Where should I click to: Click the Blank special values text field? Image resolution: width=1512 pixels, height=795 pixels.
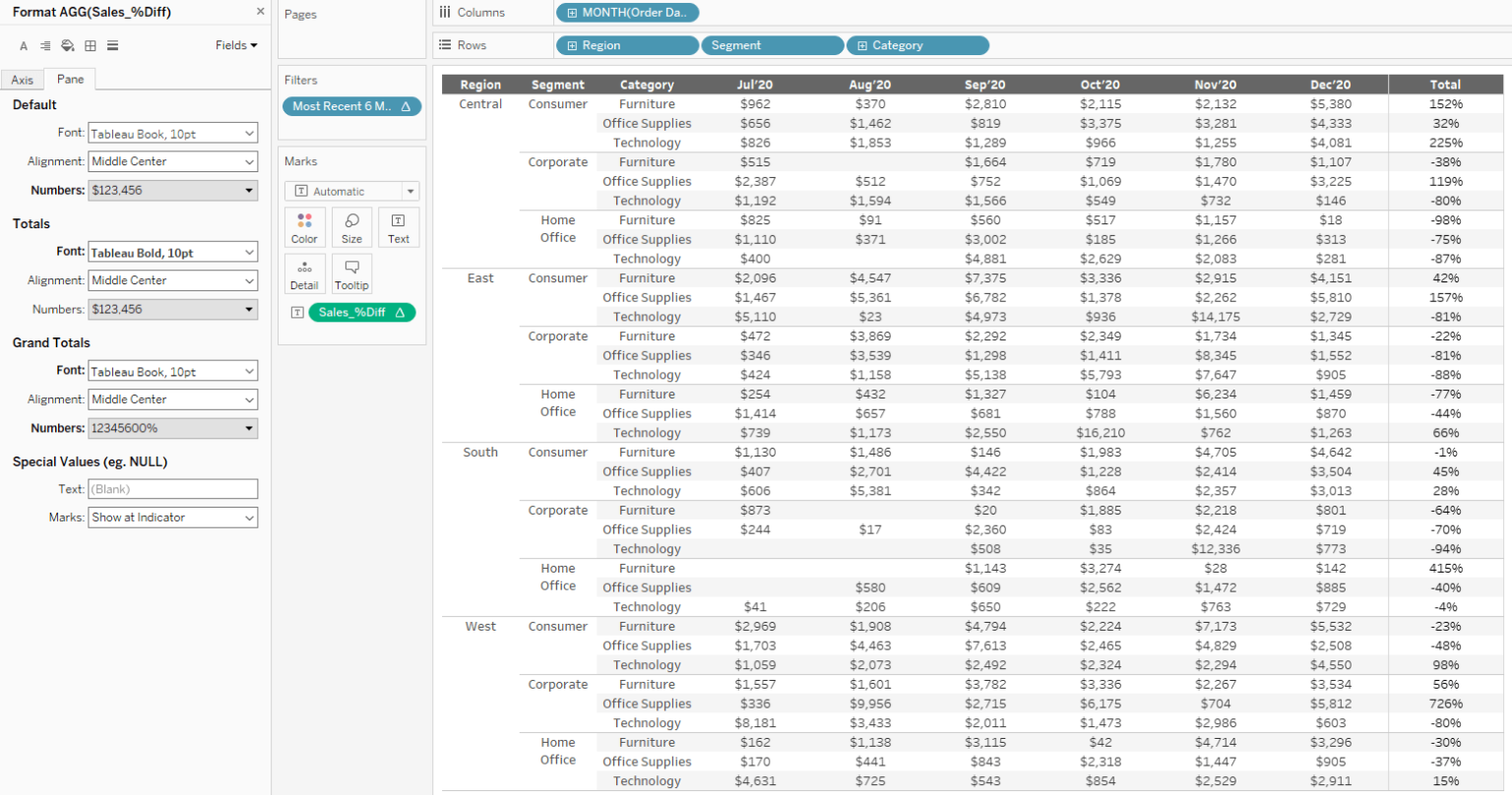click(173, 489)
